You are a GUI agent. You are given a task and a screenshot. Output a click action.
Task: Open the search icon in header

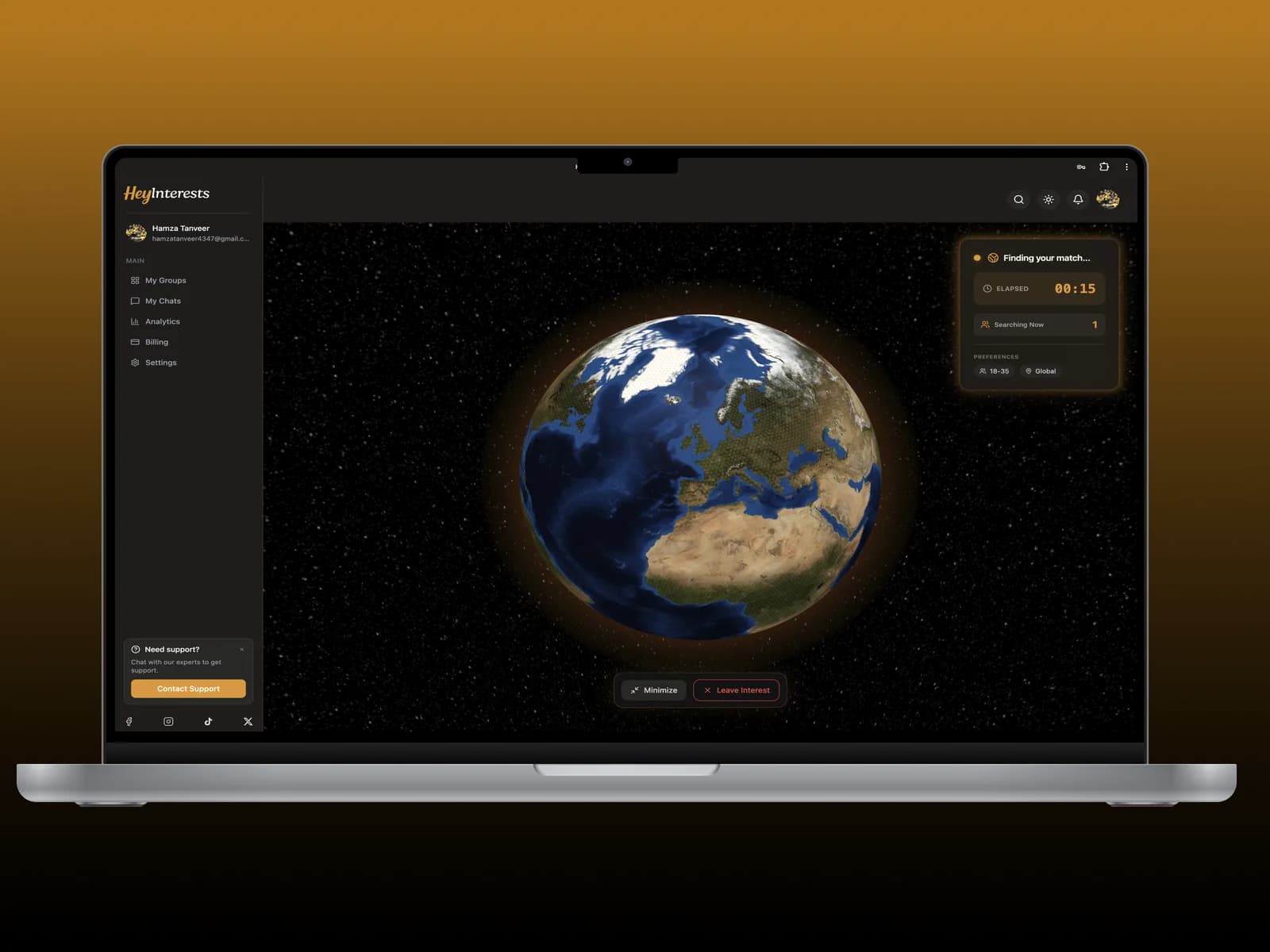[x=1018, y=200]
